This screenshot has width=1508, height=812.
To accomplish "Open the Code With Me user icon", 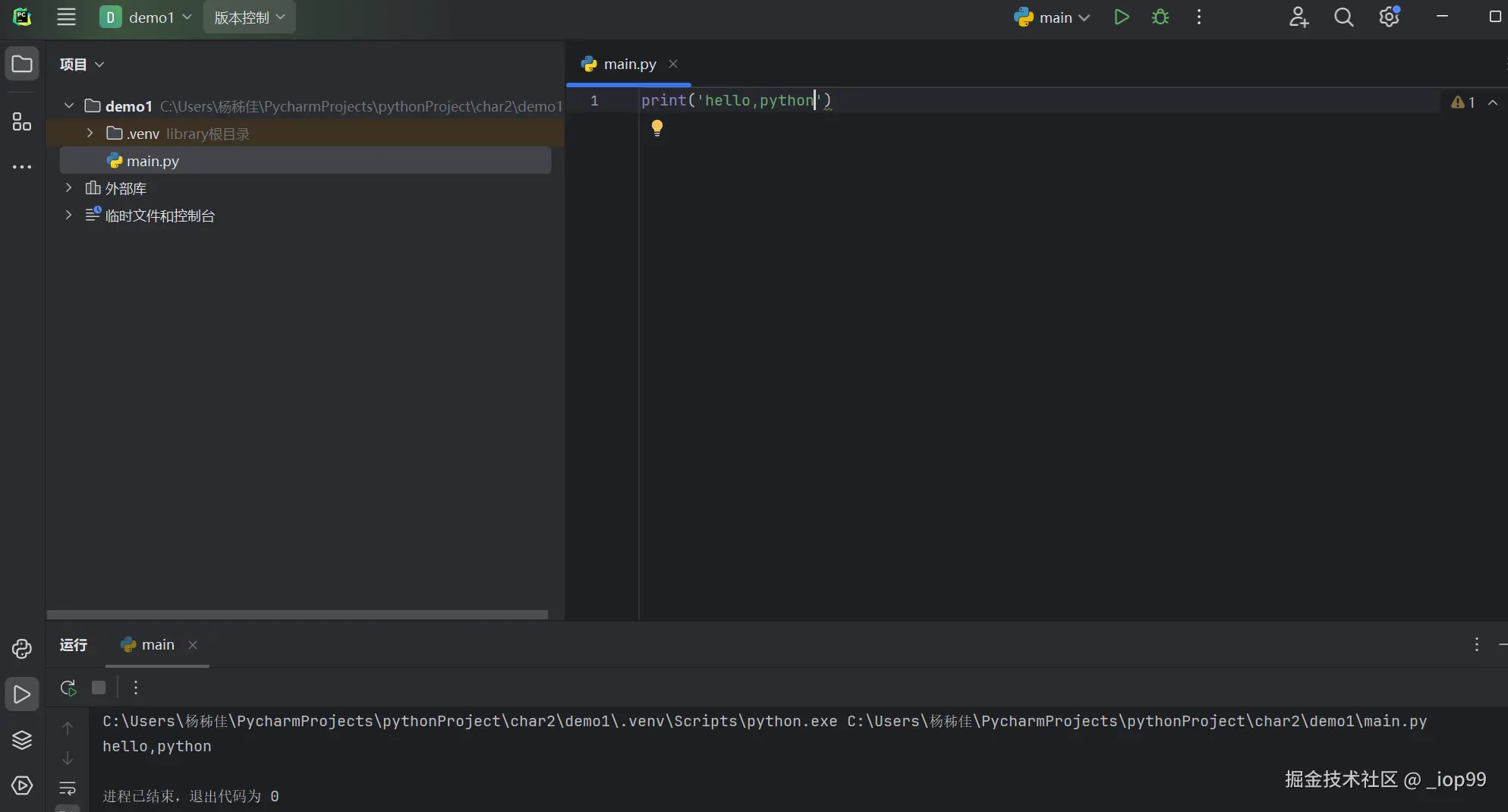I will [1299, 17].
